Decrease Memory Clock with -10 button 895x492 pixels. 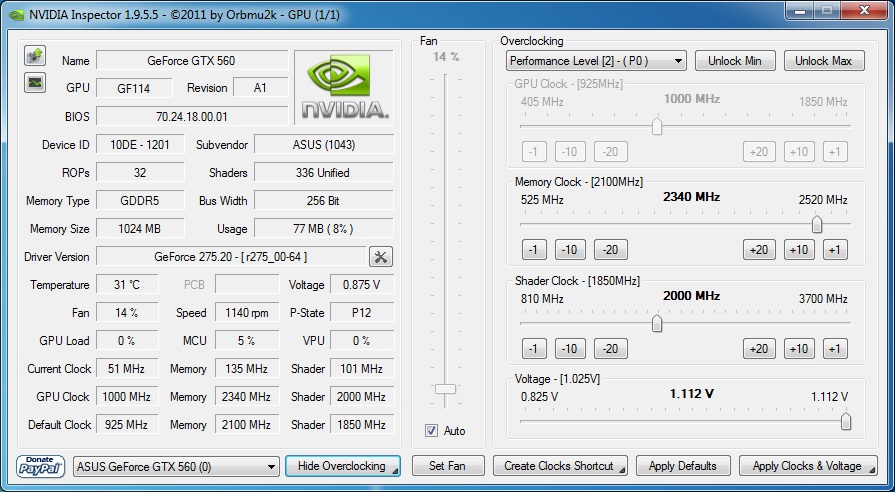click(x=570, y=250)
